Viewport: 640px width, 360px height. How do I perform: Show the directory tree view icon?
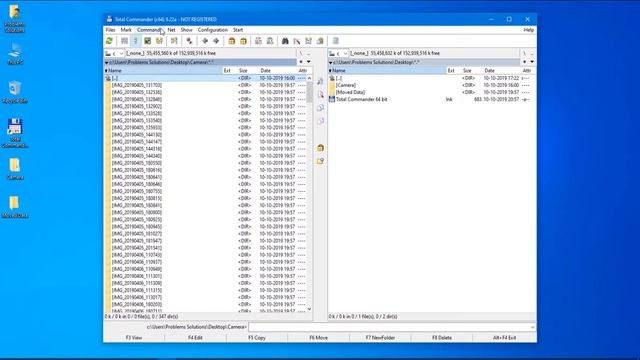point(159,41)
